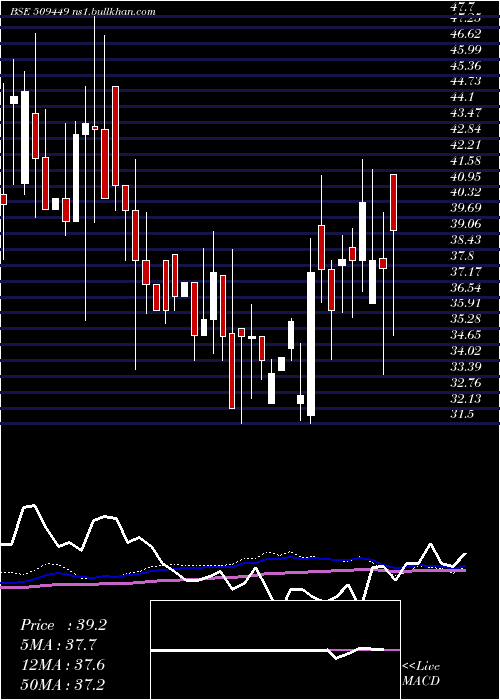Screen dimensions: 500x700
Task: Click the Price : 39.2 readout
Action: point(64,625)
